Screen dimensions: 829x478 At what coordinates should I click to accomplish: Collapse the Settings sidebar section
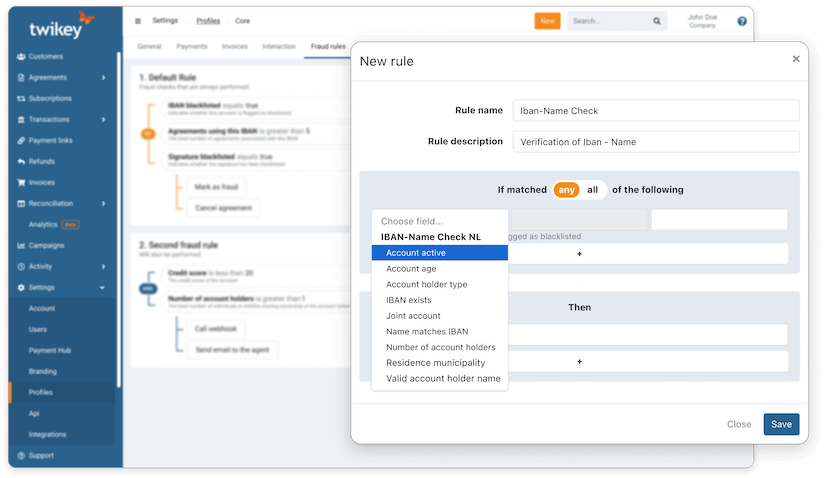click(x=104, y=288)
